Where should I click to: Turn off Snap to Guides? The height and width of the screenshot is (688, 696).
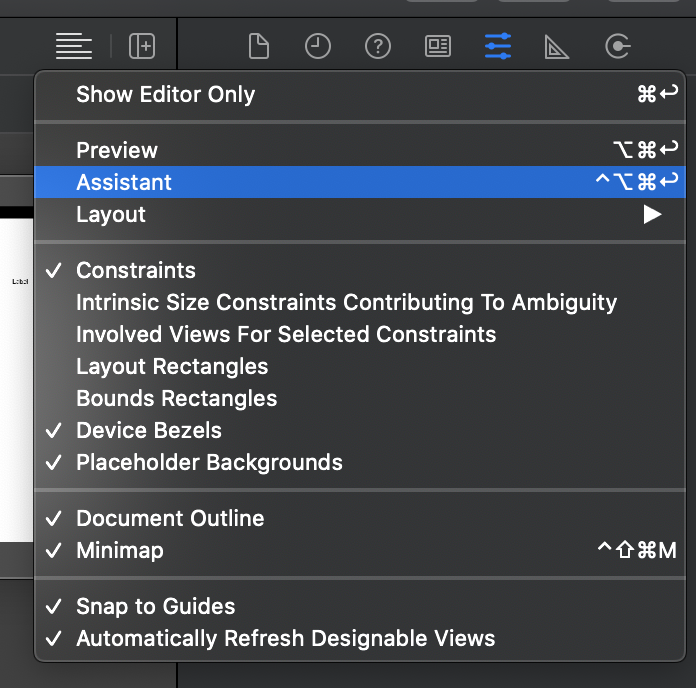click(x=156, y=606)
